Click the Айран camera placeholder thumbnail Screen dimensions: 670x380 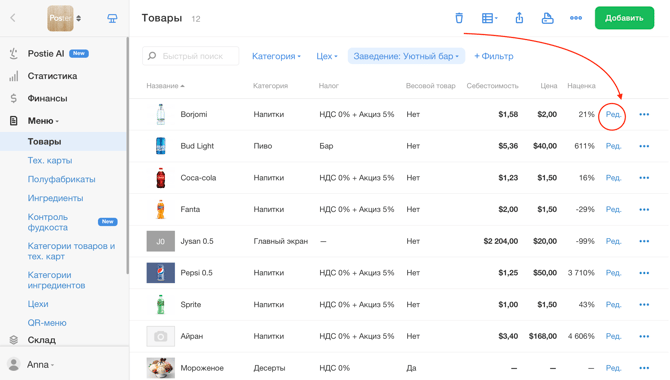click(x=161, y=336)
